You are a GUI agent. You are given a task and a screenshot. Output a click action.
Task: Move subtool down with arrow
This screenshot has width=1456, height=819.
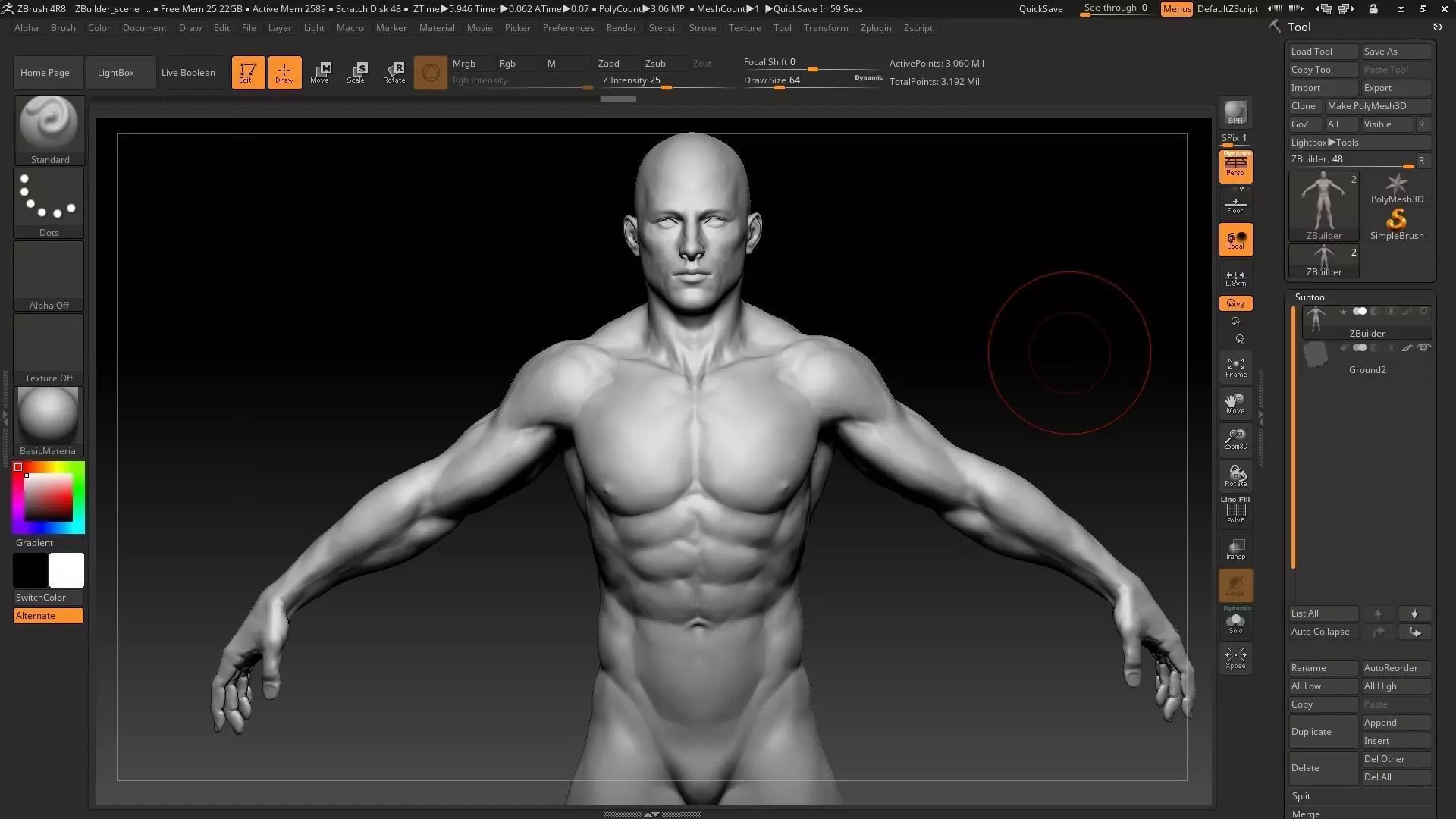point(1414,613)
